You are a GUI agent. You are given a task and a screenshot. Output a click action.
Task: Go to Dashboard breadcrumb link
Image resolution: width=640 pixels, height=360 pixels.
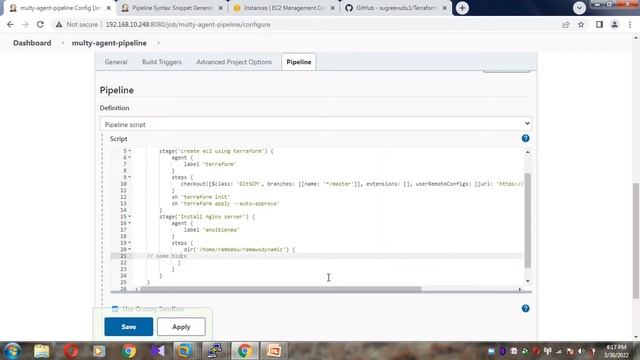[x=32, y=43]
